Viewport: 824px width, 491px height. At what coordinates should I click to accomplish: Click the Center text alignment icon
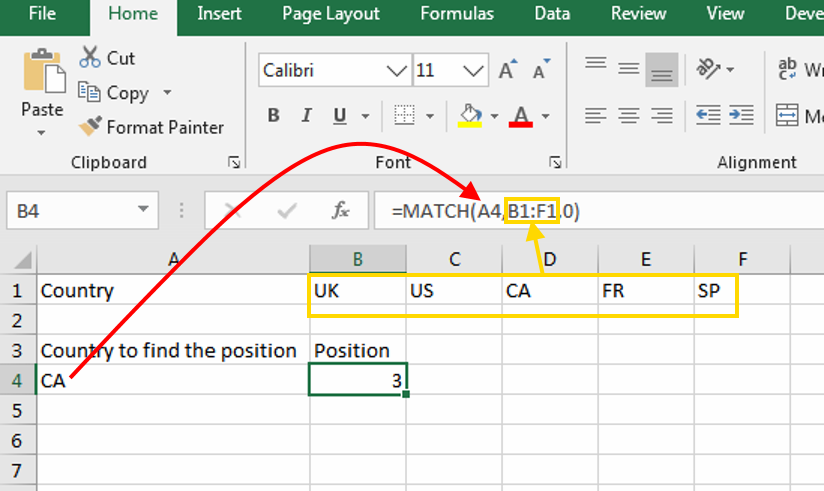pos(628,115)
